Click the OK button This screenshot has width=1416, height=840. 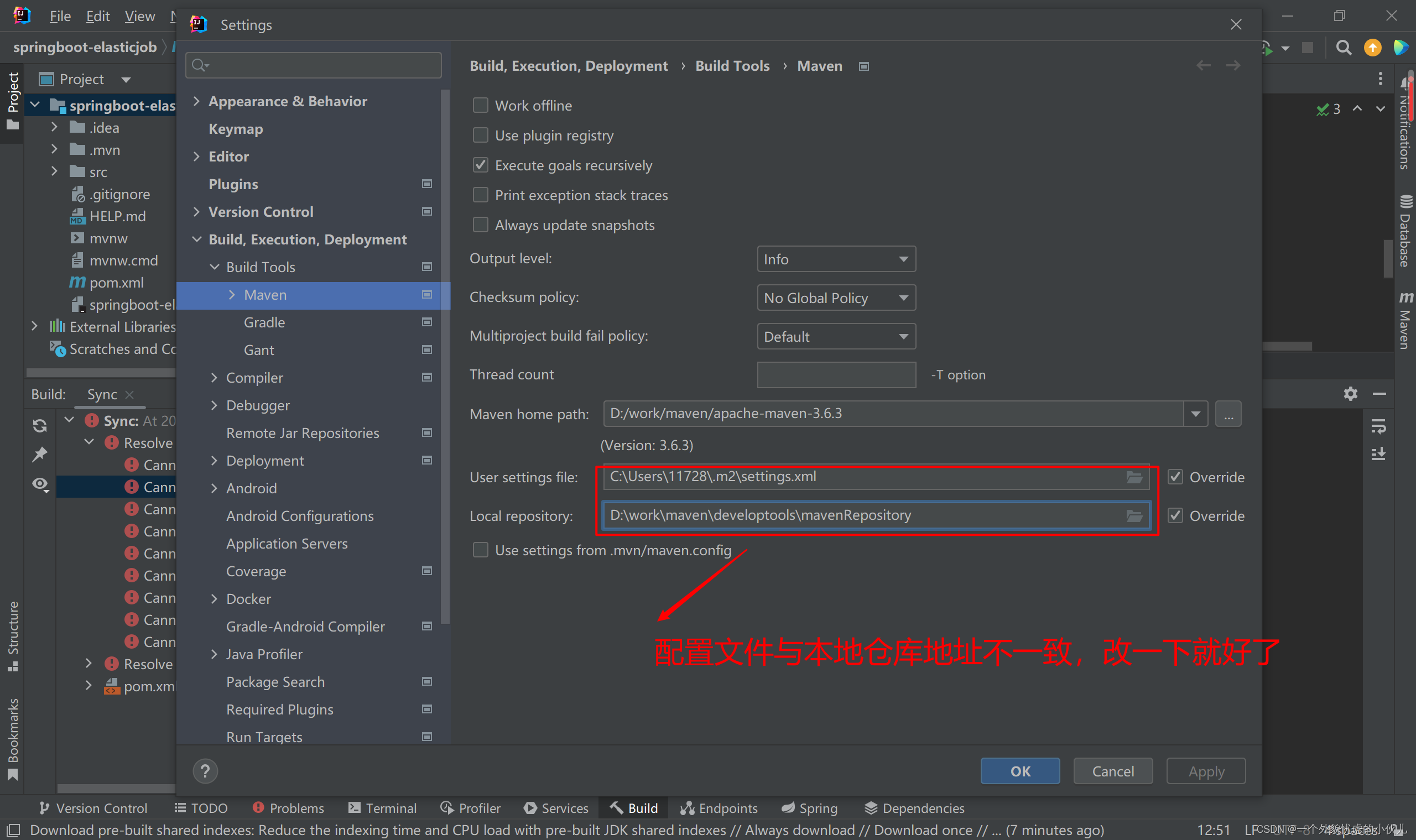pos(1019,771)
